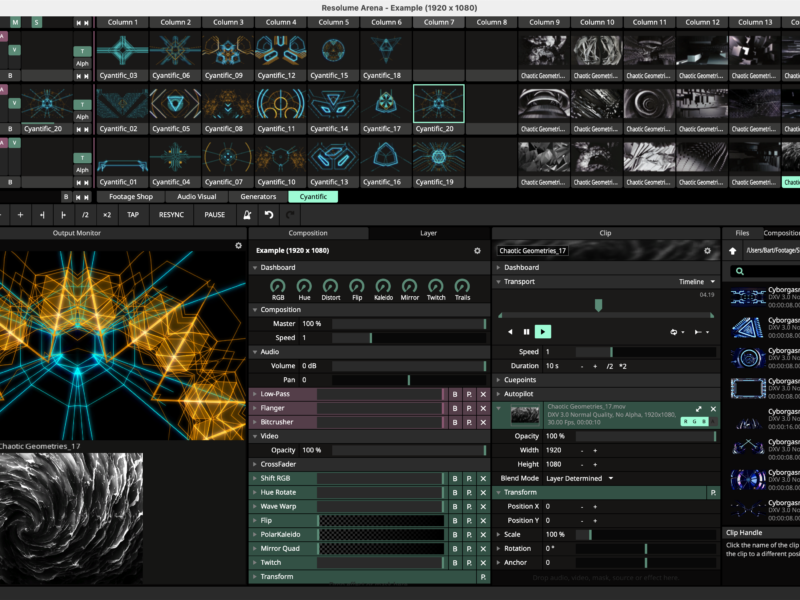The height and width of the screenshot is (600, 800).
Task: Click the Composition Master slider
Action: click(x=408, y=324)
